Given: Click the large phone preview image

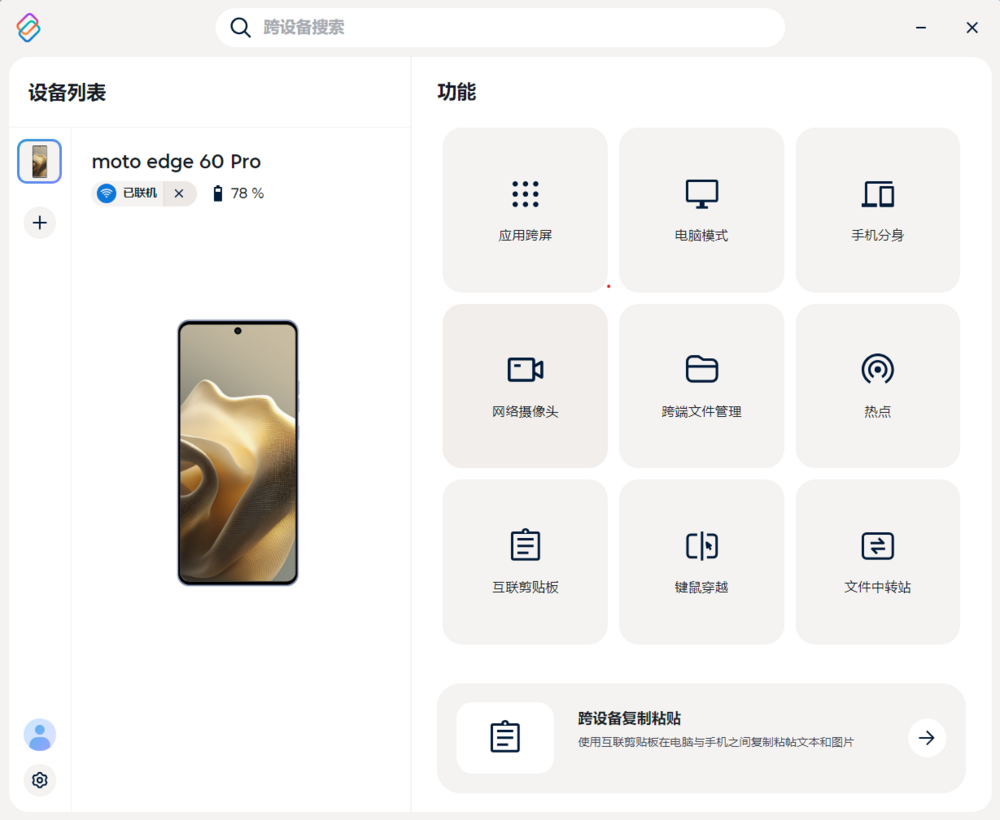Looking at the screenshot, I should [x=238, y=453].
